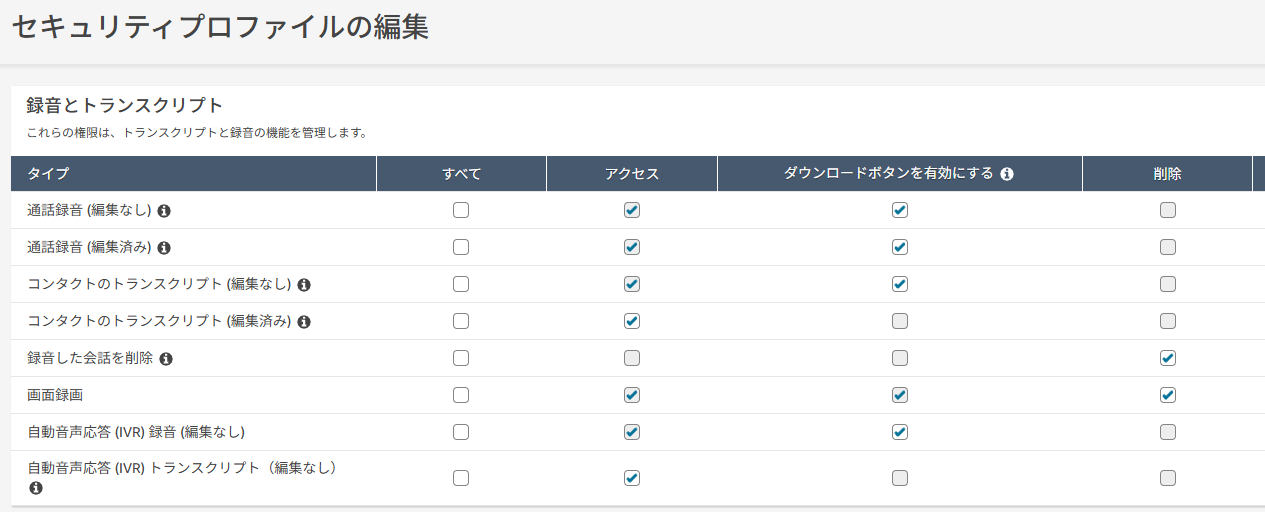This screenshot has height=512, width=1265.
Task: Select すべて checkbox for 画面録画
Action: [x=461, y=395]
